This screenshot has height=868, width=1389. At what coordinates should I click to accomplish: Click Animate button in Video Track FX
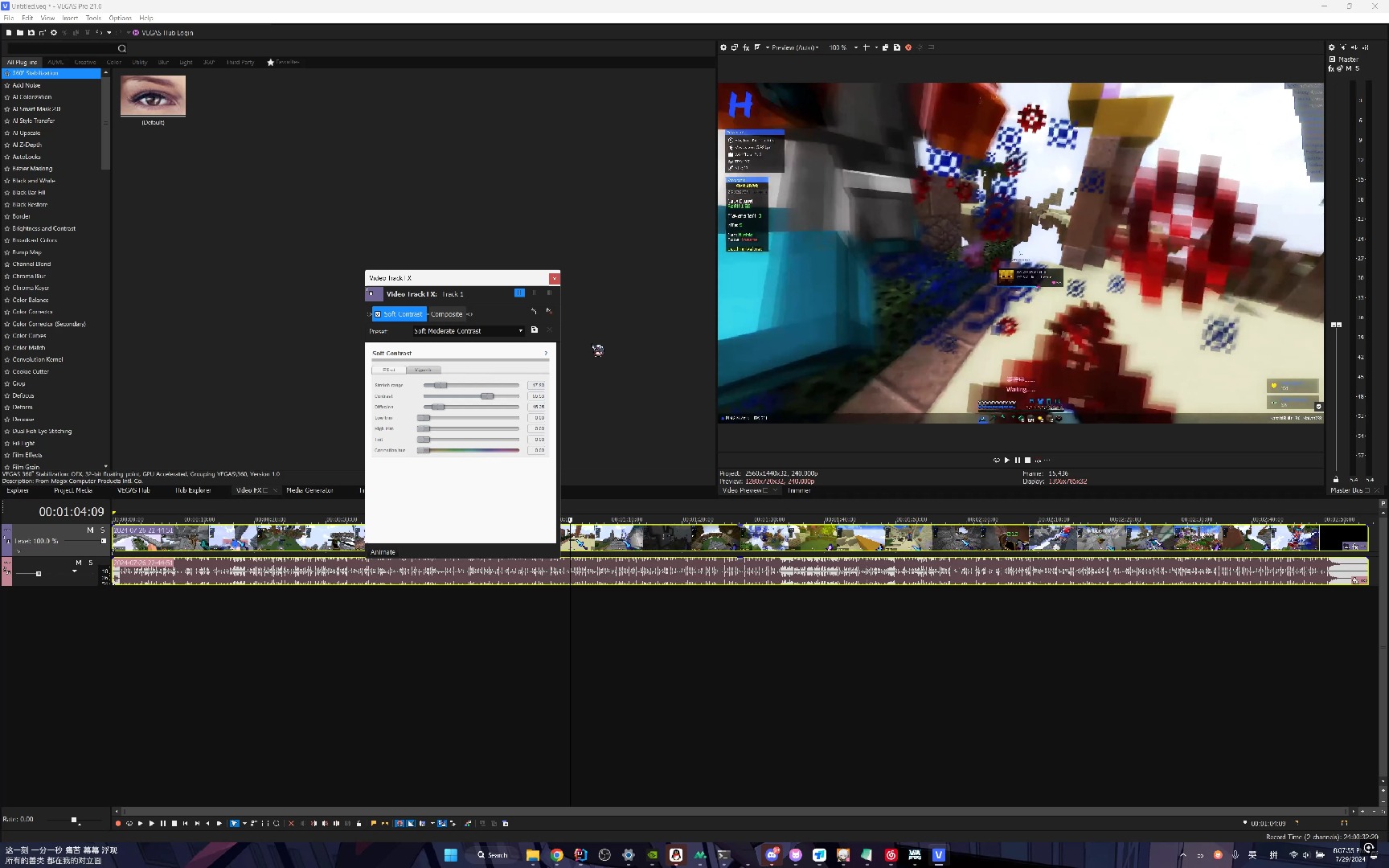click(x=383, y=552)
